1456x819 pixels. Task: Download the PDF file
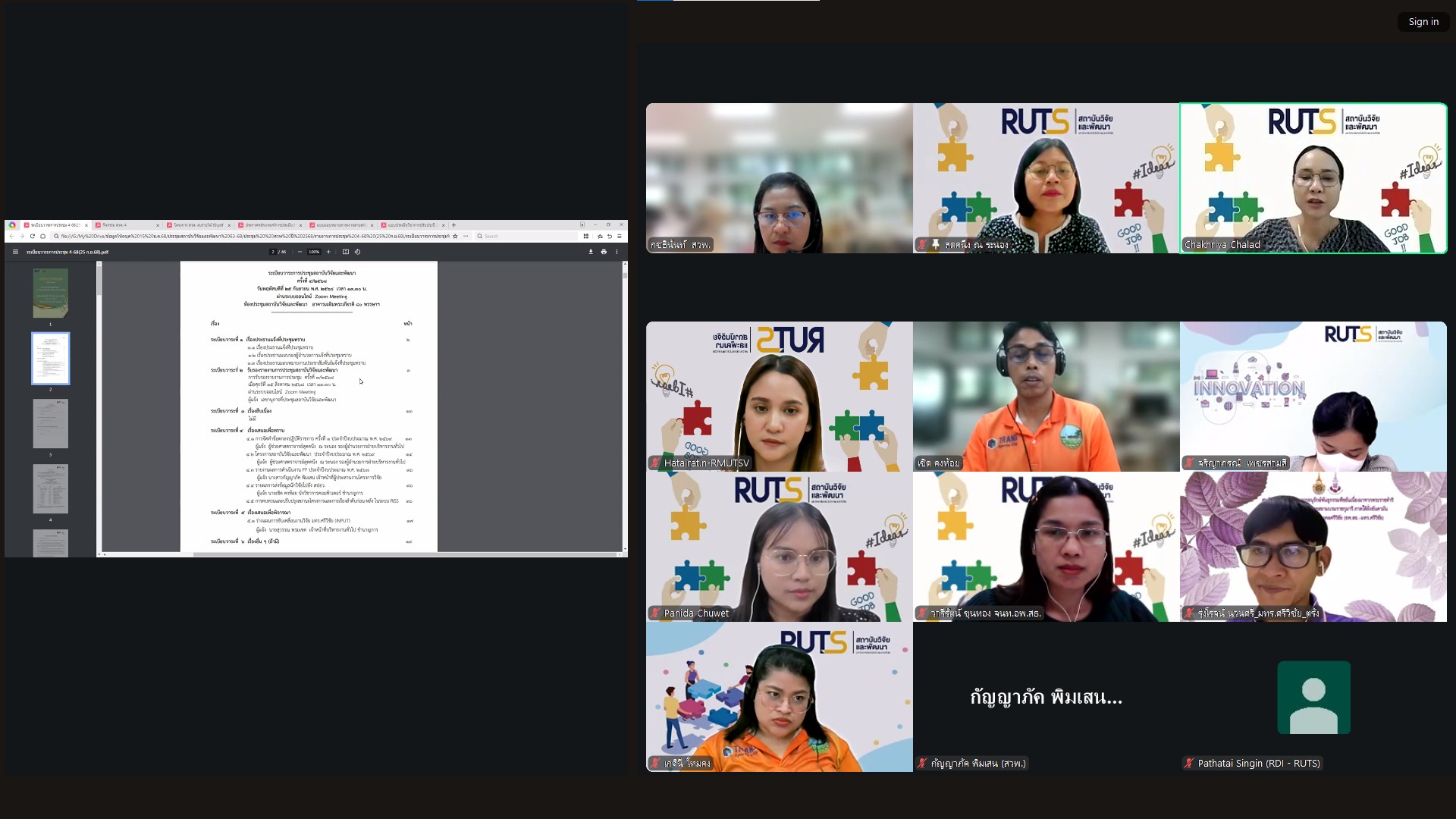click(591, 252)
